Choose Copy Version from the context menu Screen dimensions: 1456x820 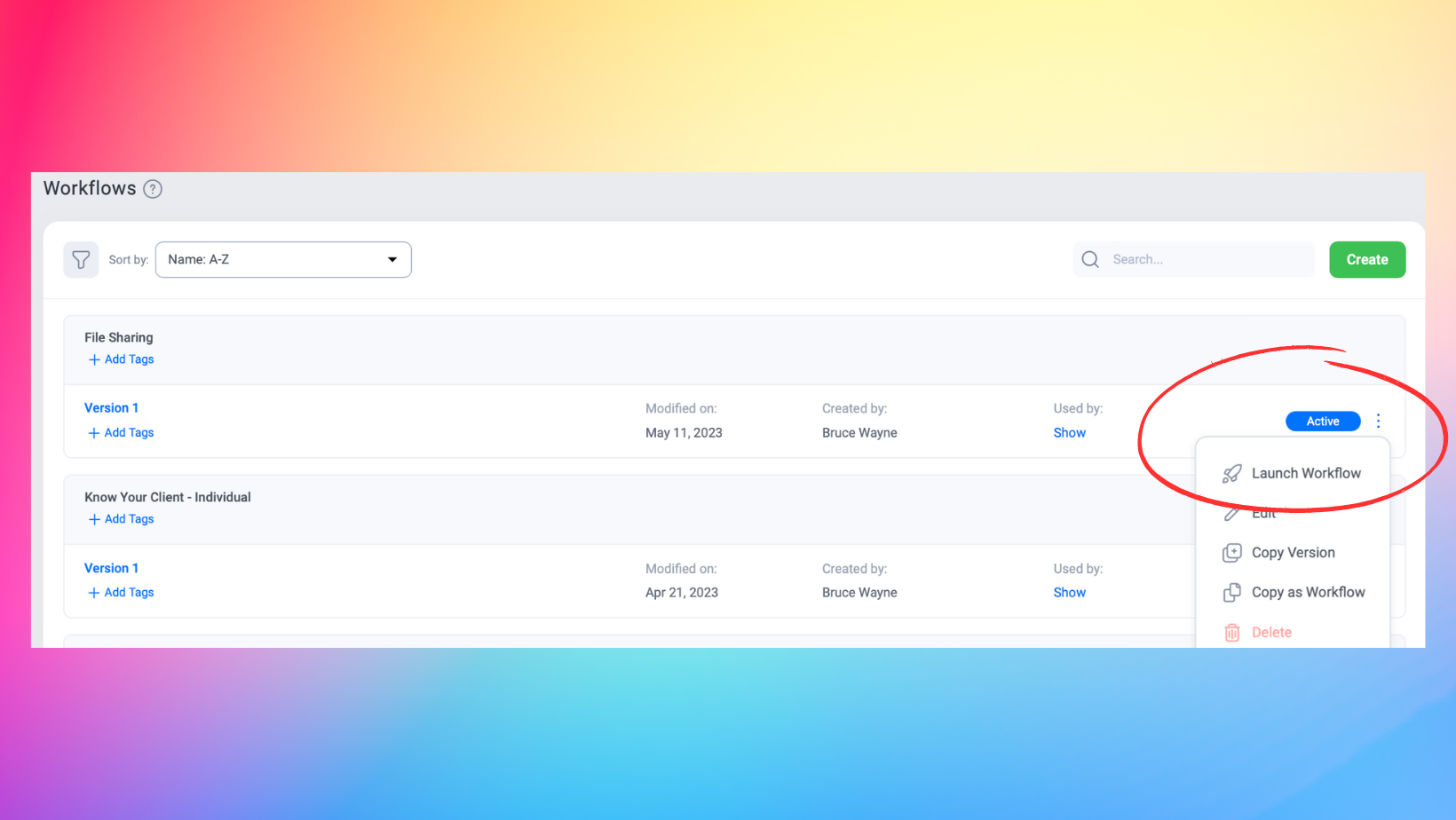(1293, 552)
